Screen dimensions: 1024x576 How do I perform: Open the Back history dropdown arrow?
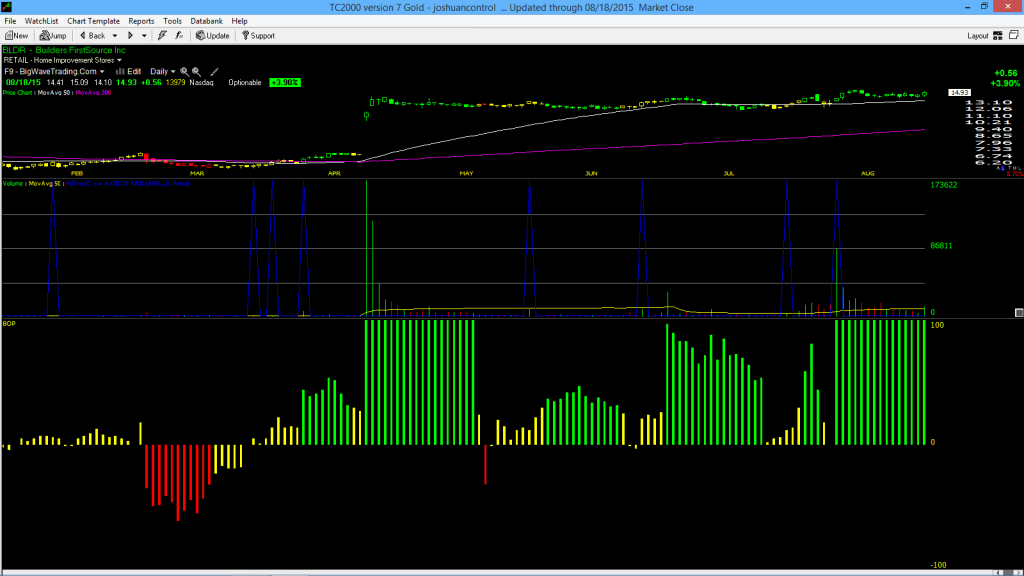click(x=115, y=36)
